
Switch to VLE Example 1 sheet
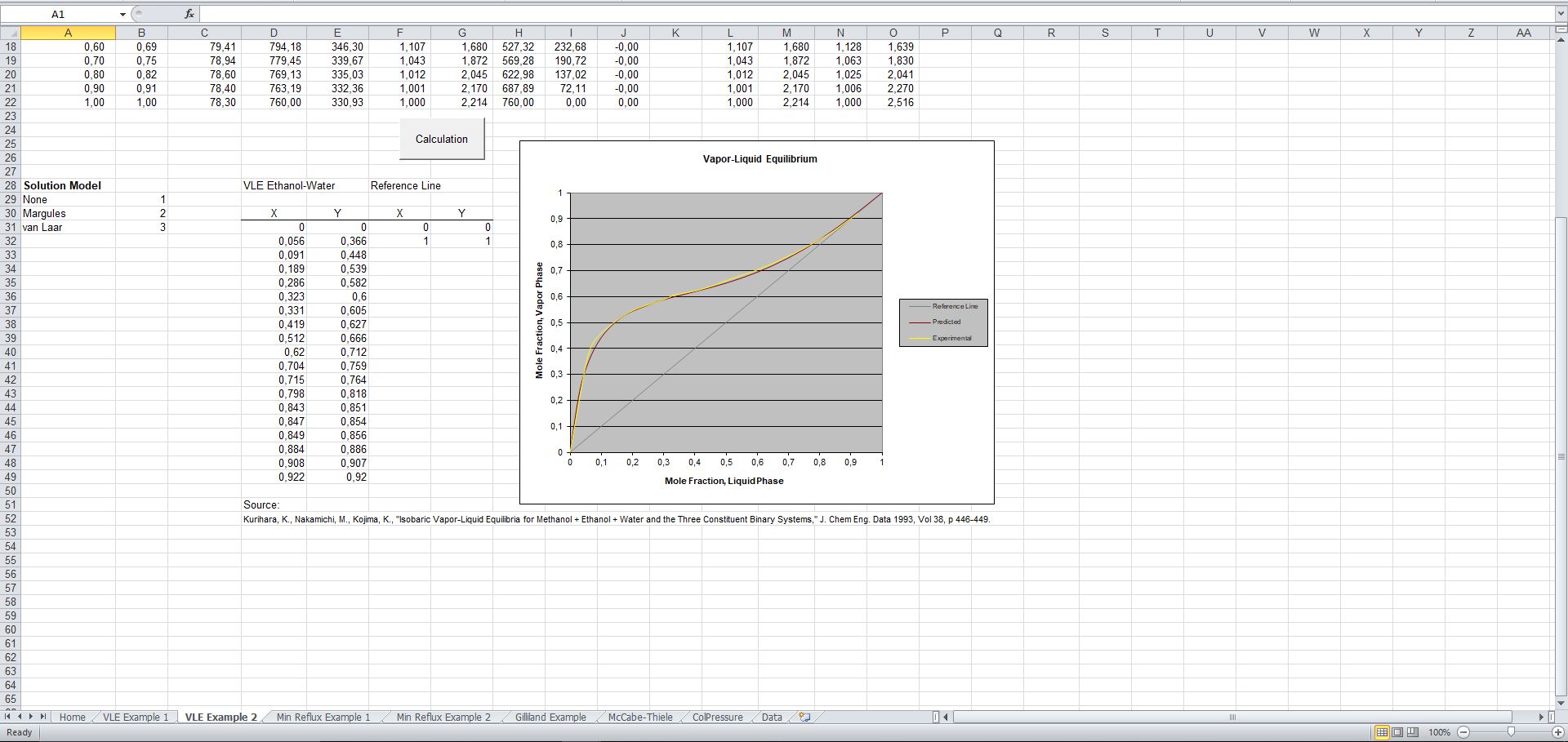(136, 718)
